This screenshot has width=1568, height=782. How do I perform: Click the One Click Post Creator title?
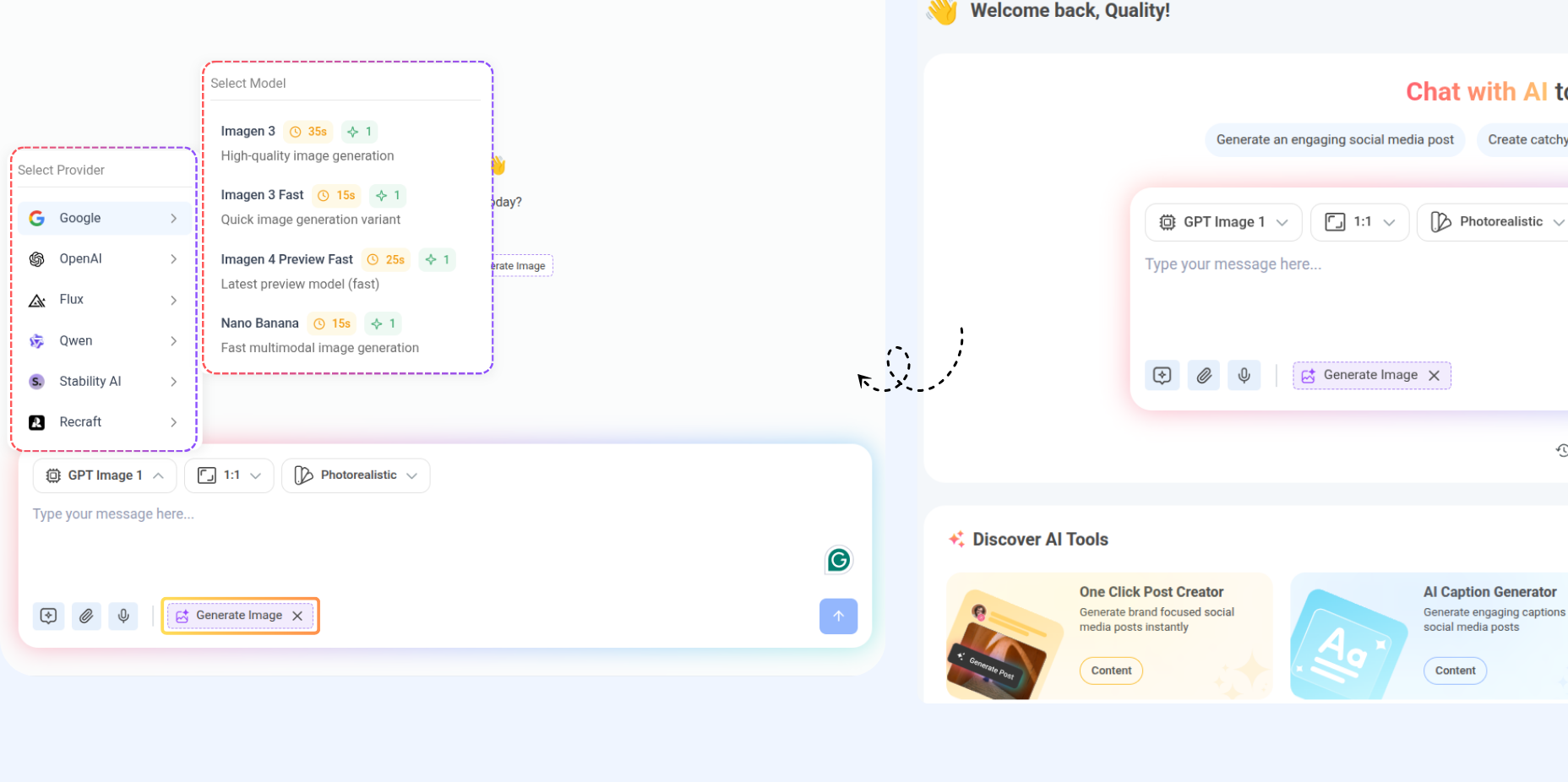[1151, 592]
